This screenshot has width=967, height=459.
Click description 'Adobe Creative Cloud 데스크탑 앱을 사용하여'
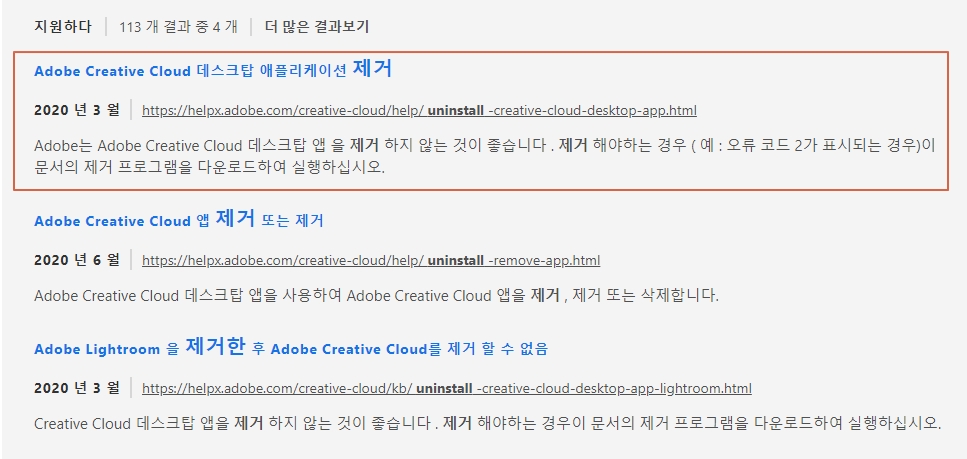point(377,296)
